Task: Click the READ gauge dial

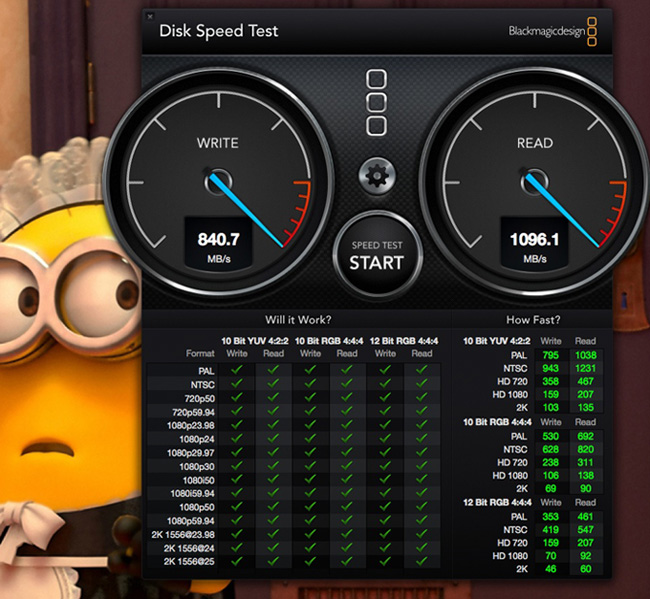Action: pyautogui.click(x=534, y=182)
